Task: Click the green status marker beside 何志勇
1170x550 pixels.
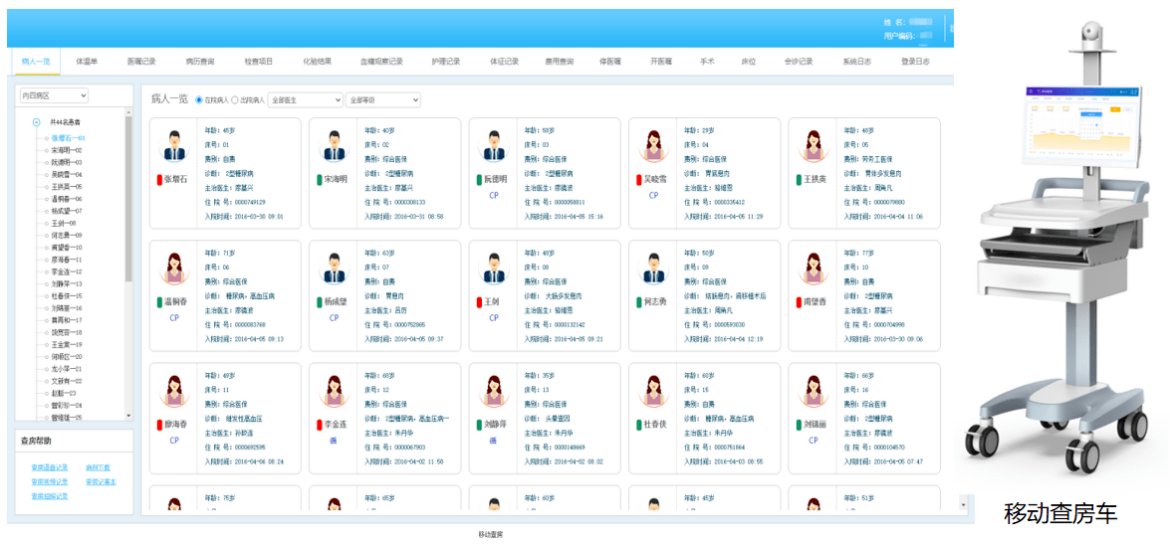Action: coord(638,302)
